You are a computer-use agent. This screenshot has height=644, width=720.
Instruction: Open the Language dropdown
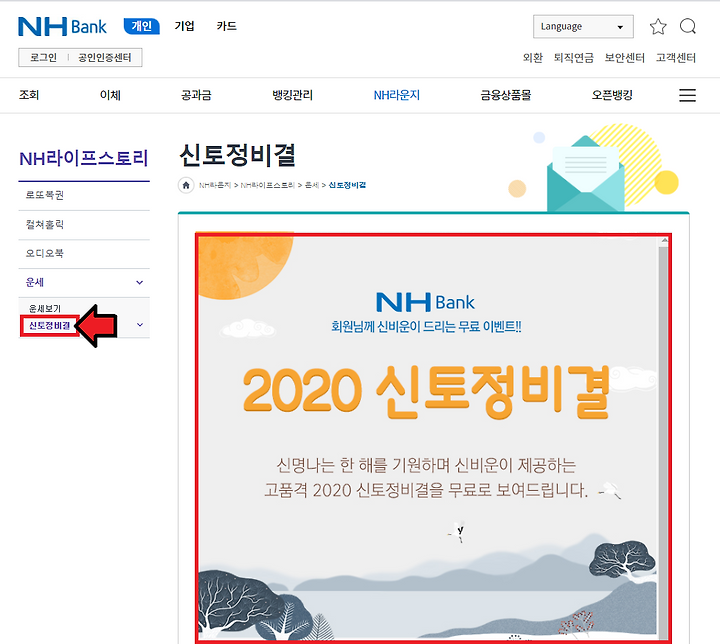click(583, 27)
